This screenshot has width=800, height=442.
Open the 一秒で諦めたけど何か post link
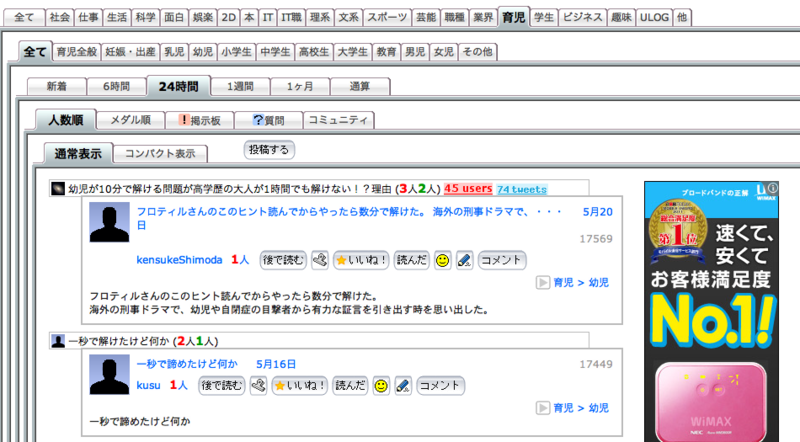point(187,364)
